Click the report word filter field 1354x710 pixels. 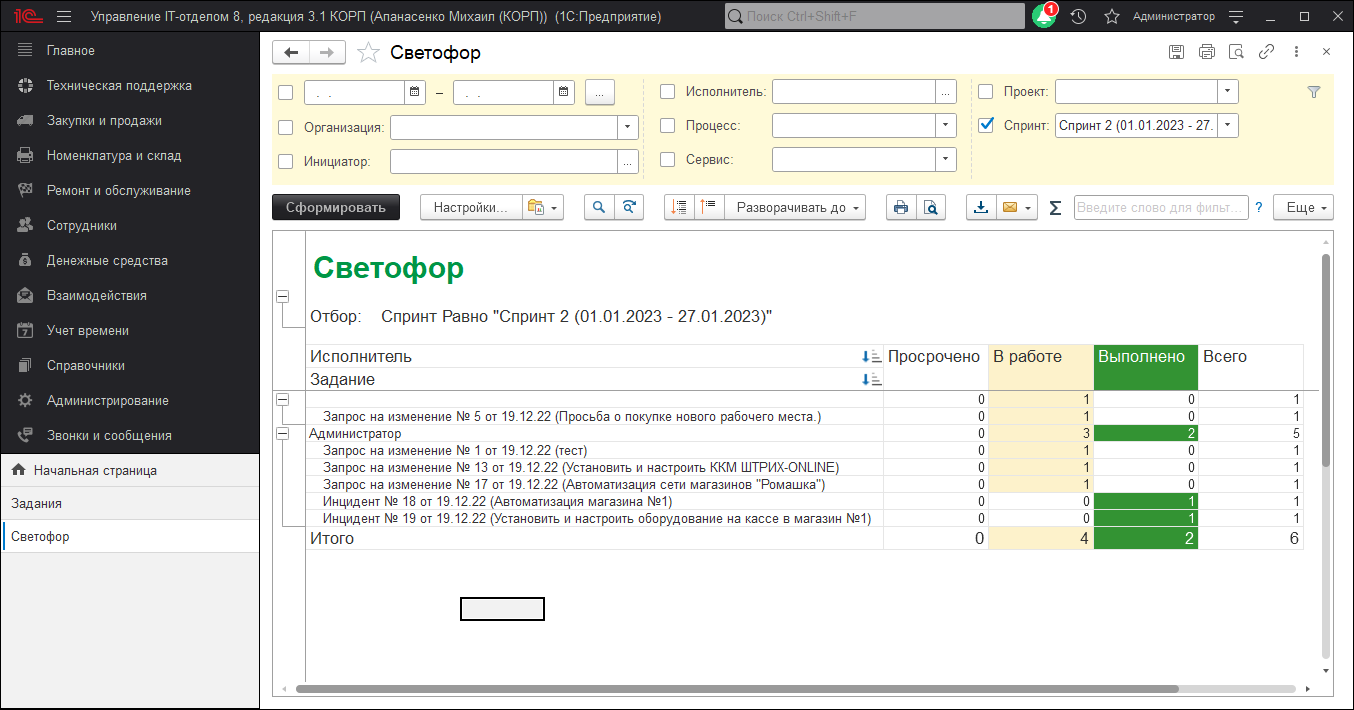point(1160,207)
